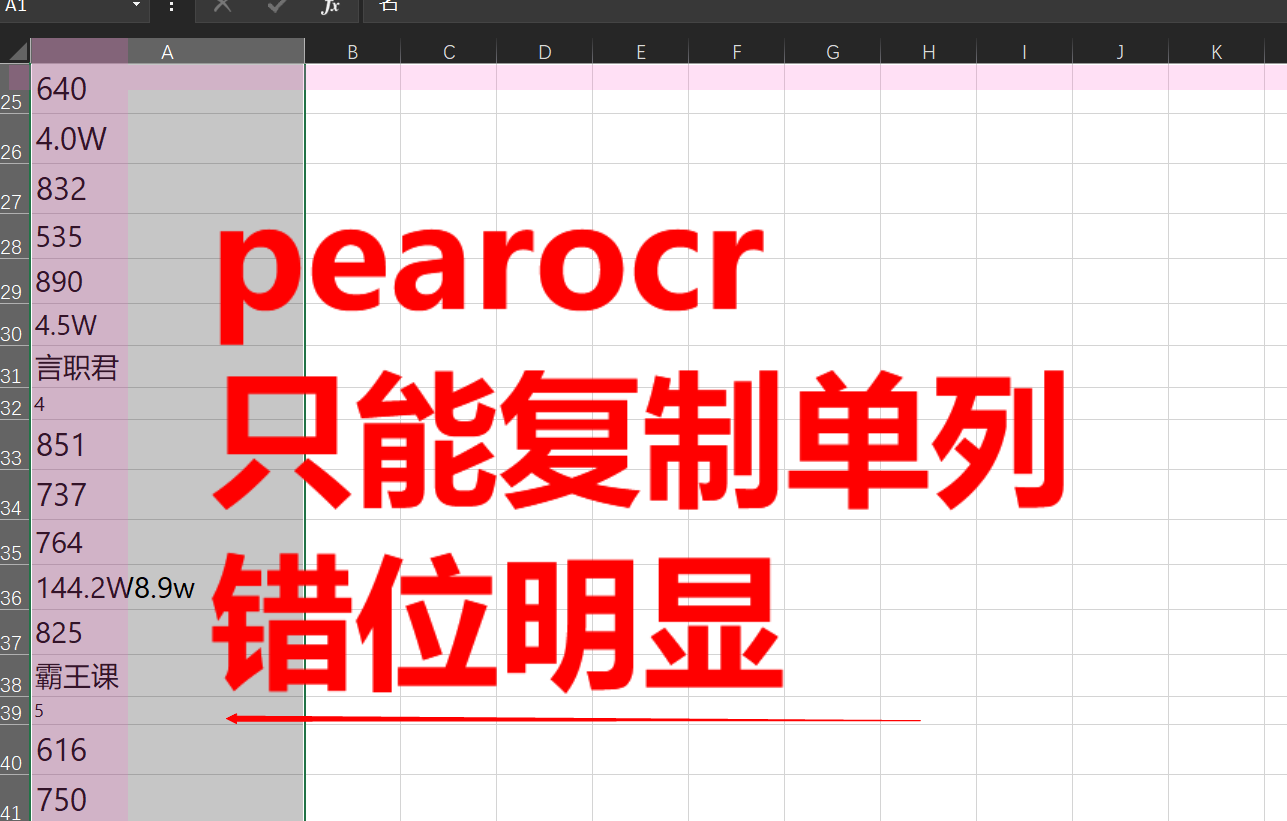Image resolution: width=1287 pixels, height=821 pixels.
Task: Select the cell reading 言职君
Action: 168,367
